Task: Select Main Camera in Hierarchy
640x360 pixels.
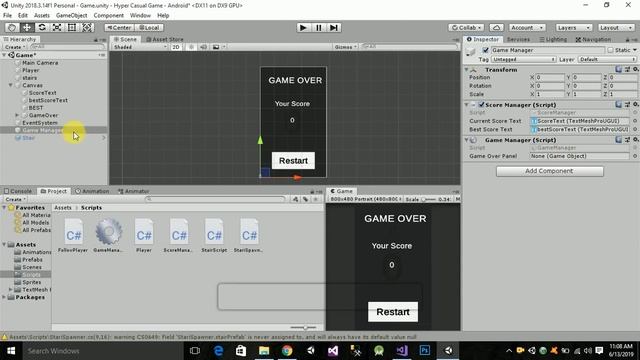Action: [40, 63]
